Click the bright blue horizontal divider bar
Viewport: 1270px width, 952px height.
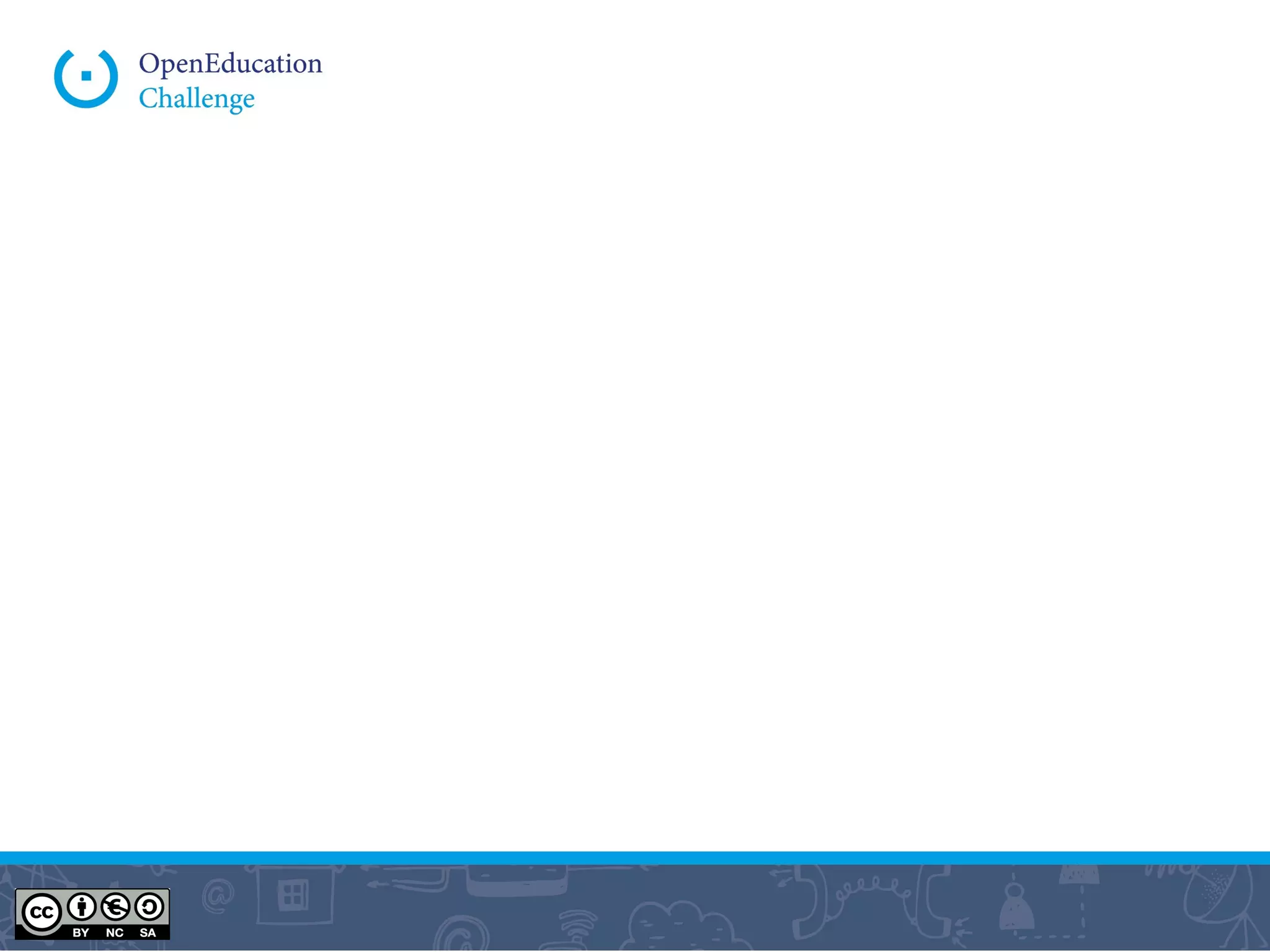coord(635,858)
